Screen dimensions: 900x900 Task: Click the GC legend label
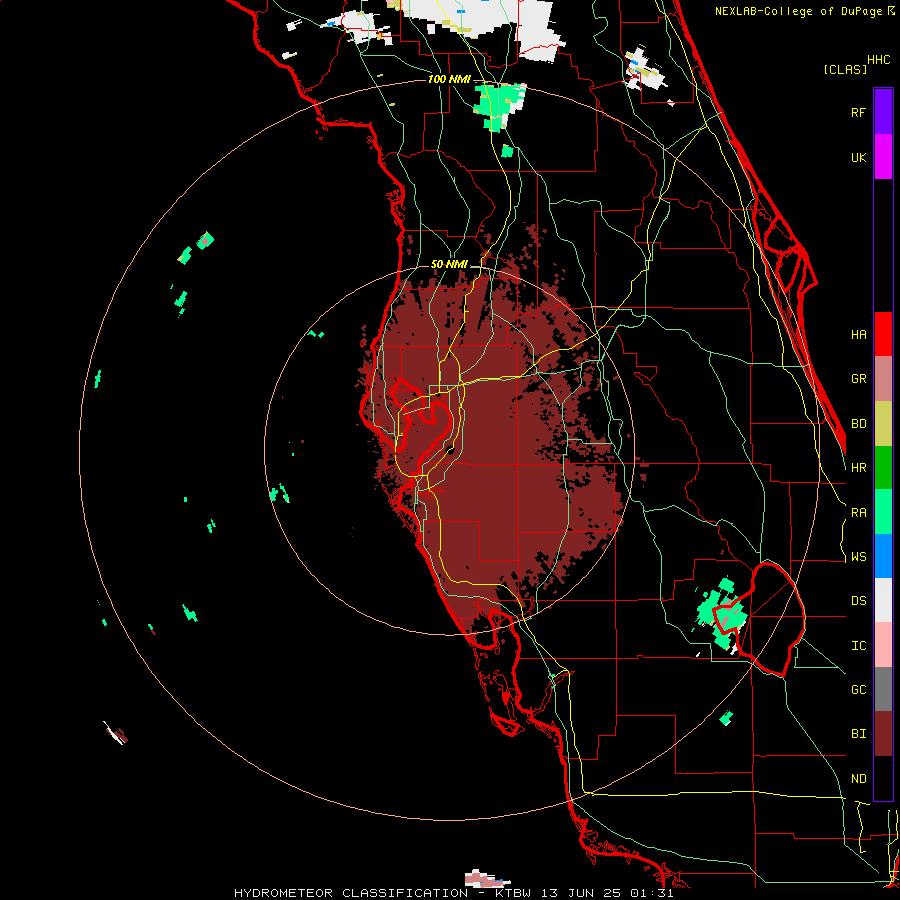point(858,690)
